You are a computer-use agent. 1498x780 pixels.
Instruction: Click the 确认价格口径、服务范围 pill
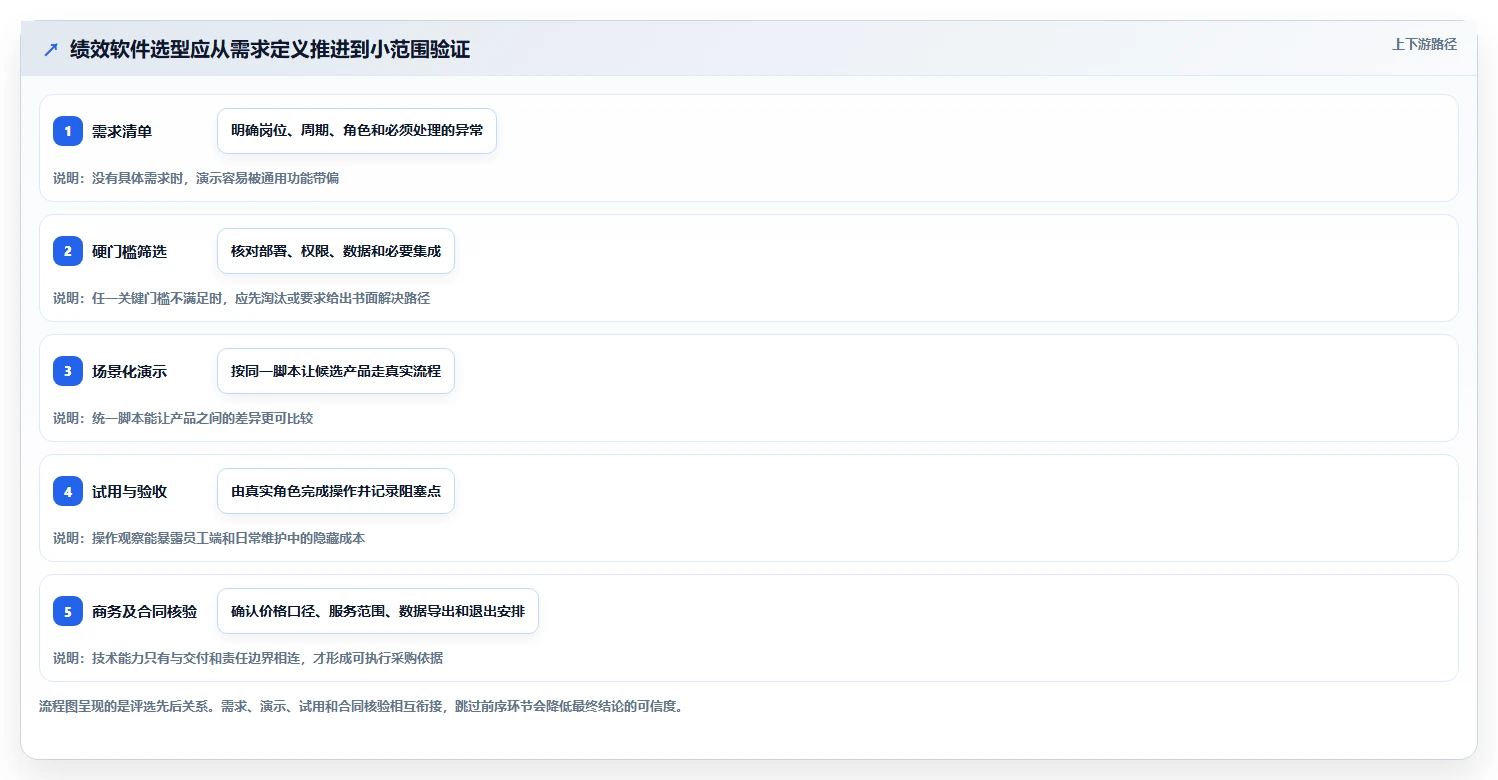point(378,611)
